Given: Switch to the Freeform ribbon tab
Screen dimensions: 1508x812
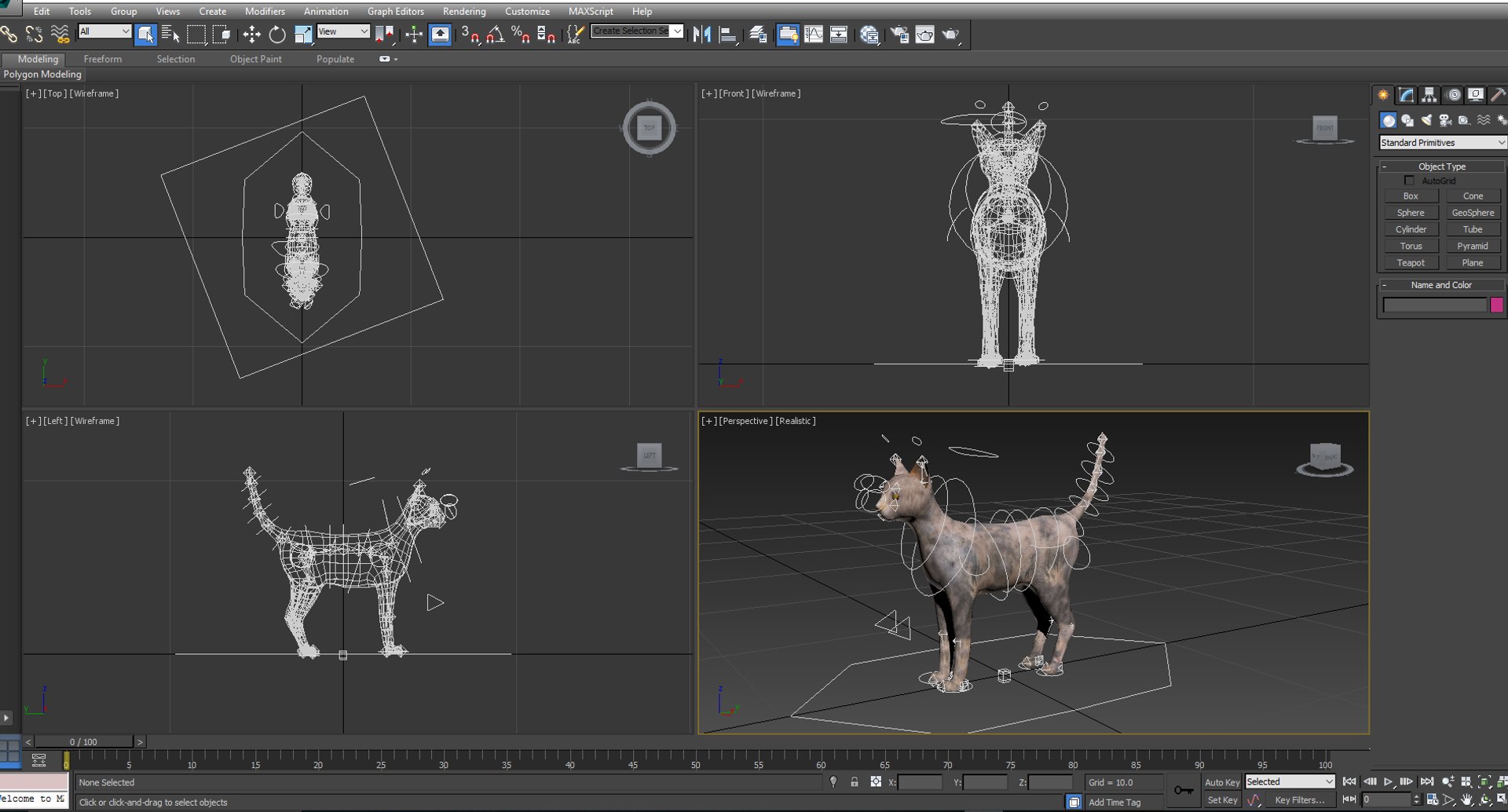Looking at the screenshot, I should [103, 59].
